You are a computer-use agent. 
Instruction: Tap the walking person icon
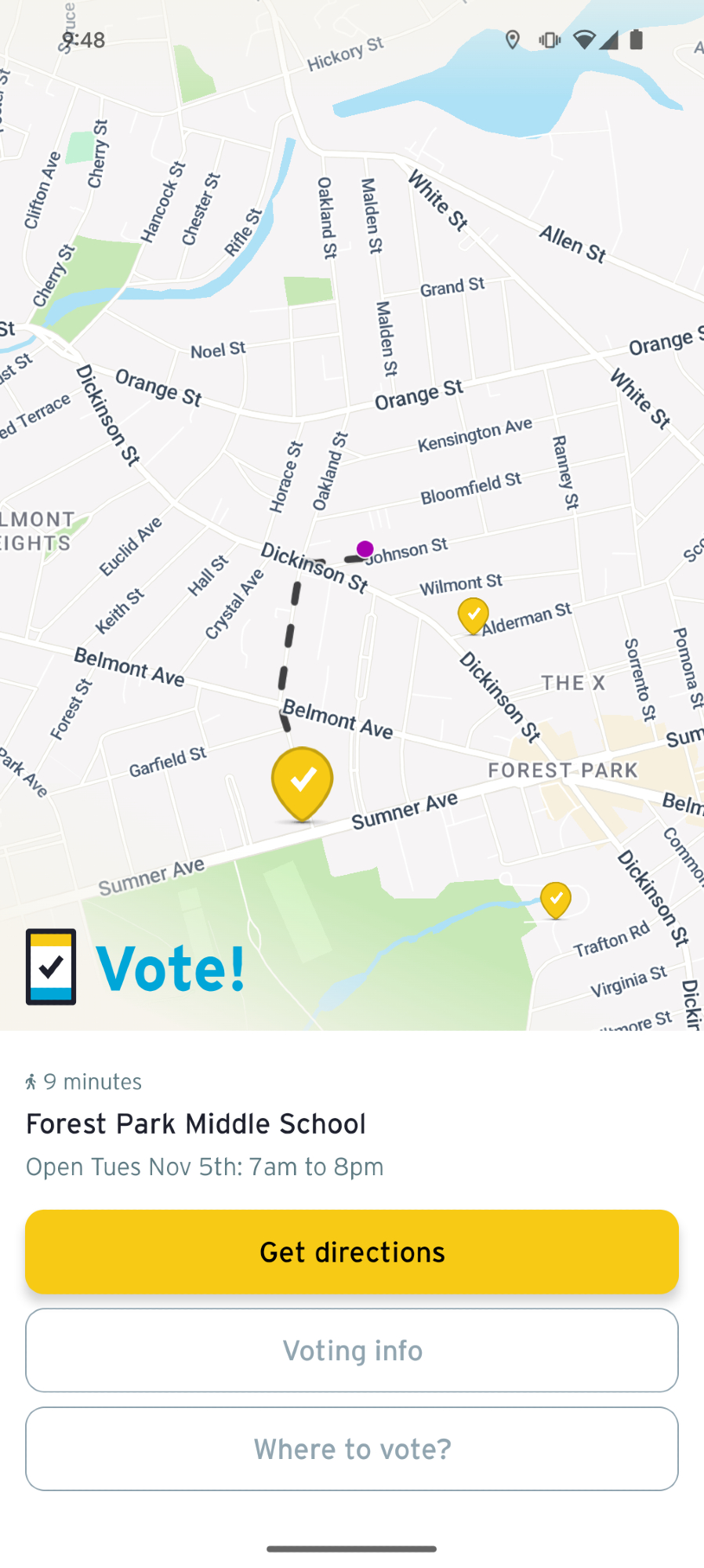31,1082
